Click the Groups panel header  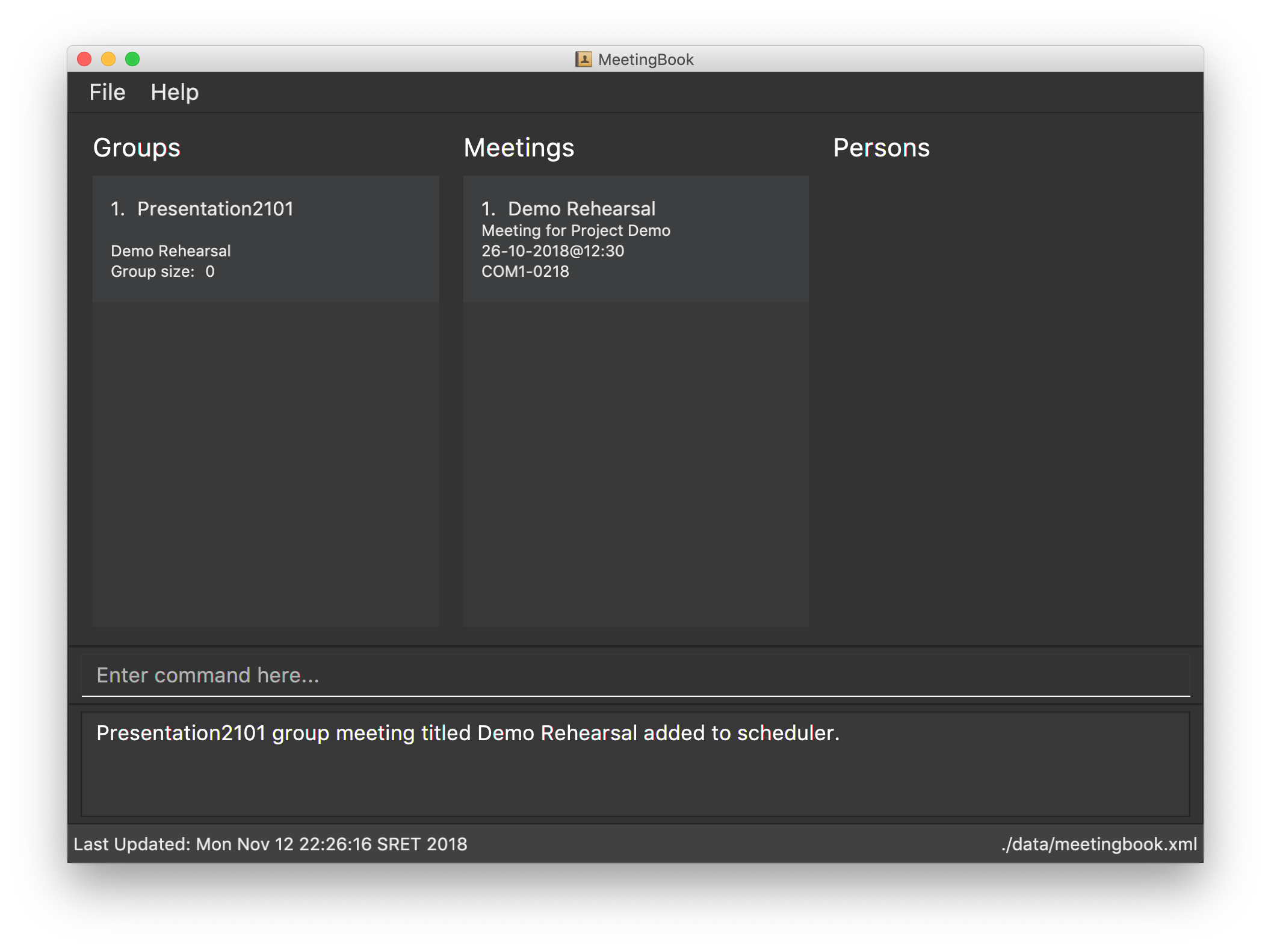[x=138, y=148]
